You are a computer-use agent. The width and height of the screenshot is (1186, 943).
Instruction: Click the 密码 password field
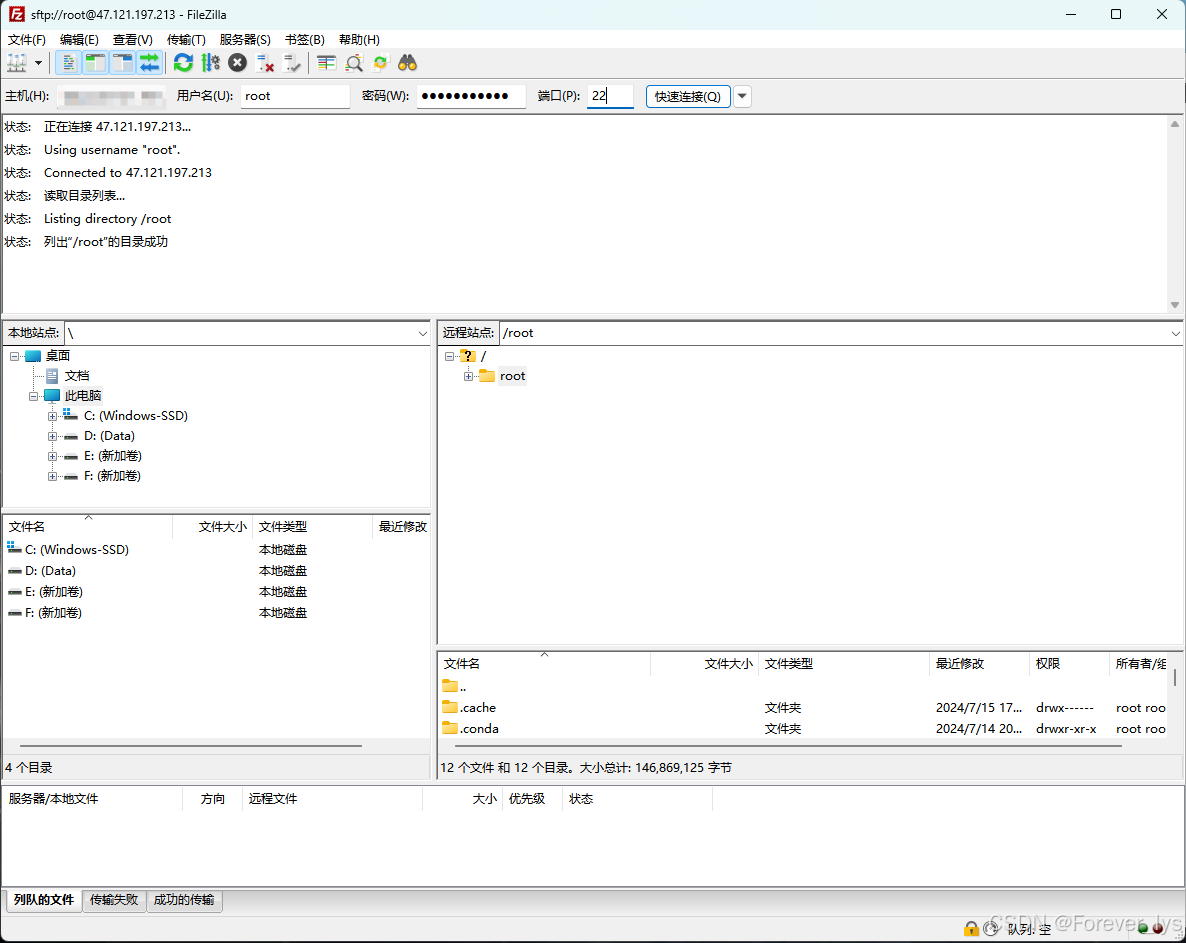click(470, 96)
